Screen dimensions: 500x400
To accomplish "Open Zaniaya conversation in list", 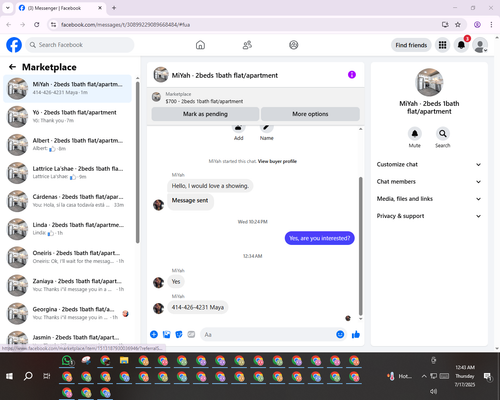I will click(68, 285).
